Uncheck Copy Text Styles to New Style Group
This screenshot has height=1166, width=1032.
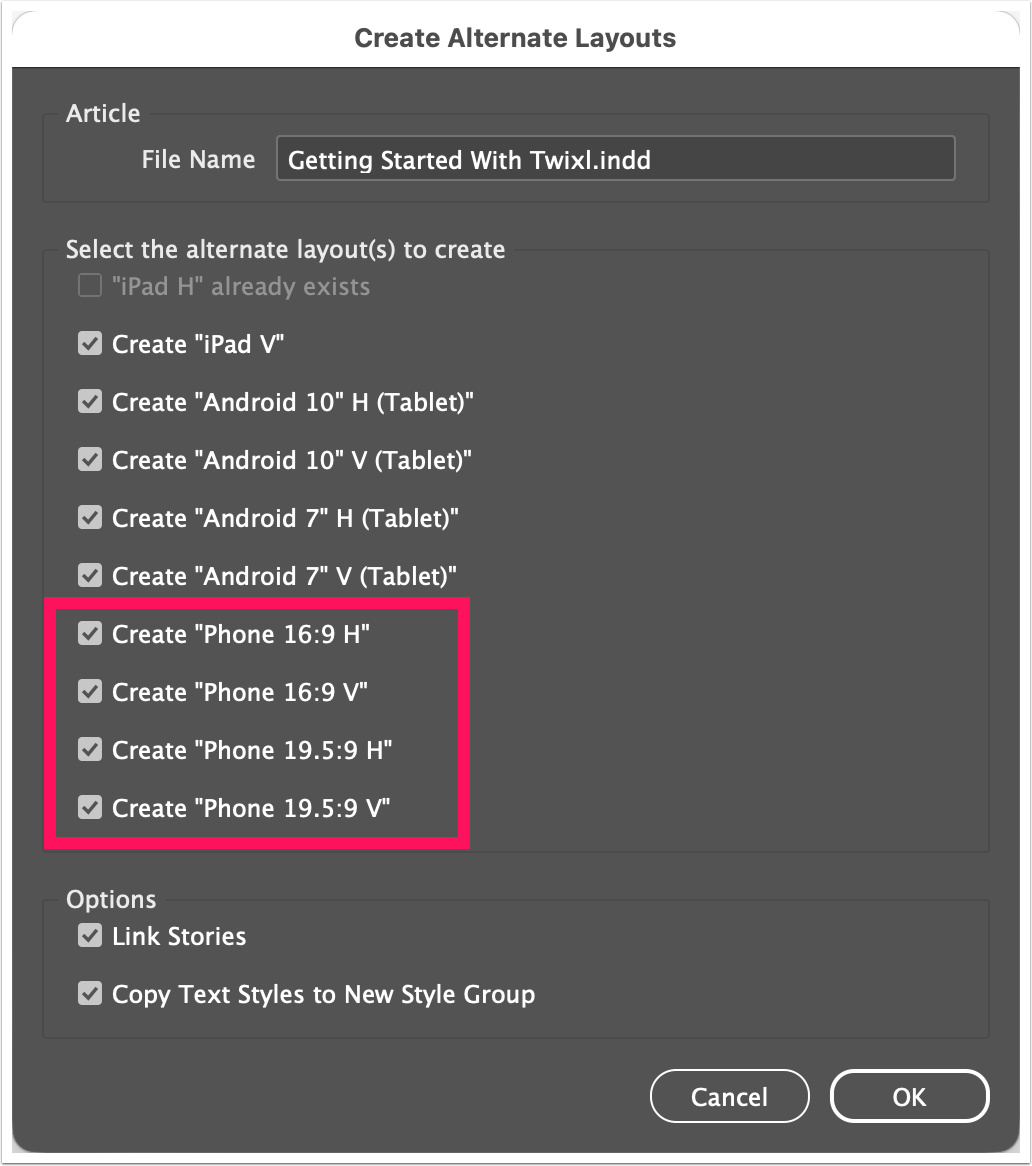pyautogui.click(x=90, y=993)
